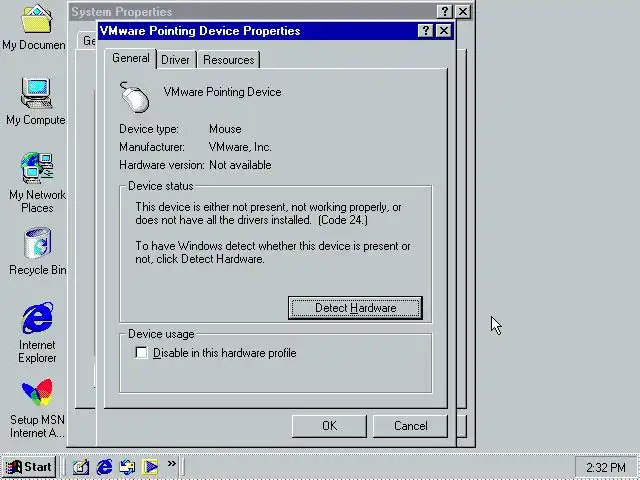Click the Show Desktop quick launch icon
The image size is (640, 480).
tap(81, 467)
